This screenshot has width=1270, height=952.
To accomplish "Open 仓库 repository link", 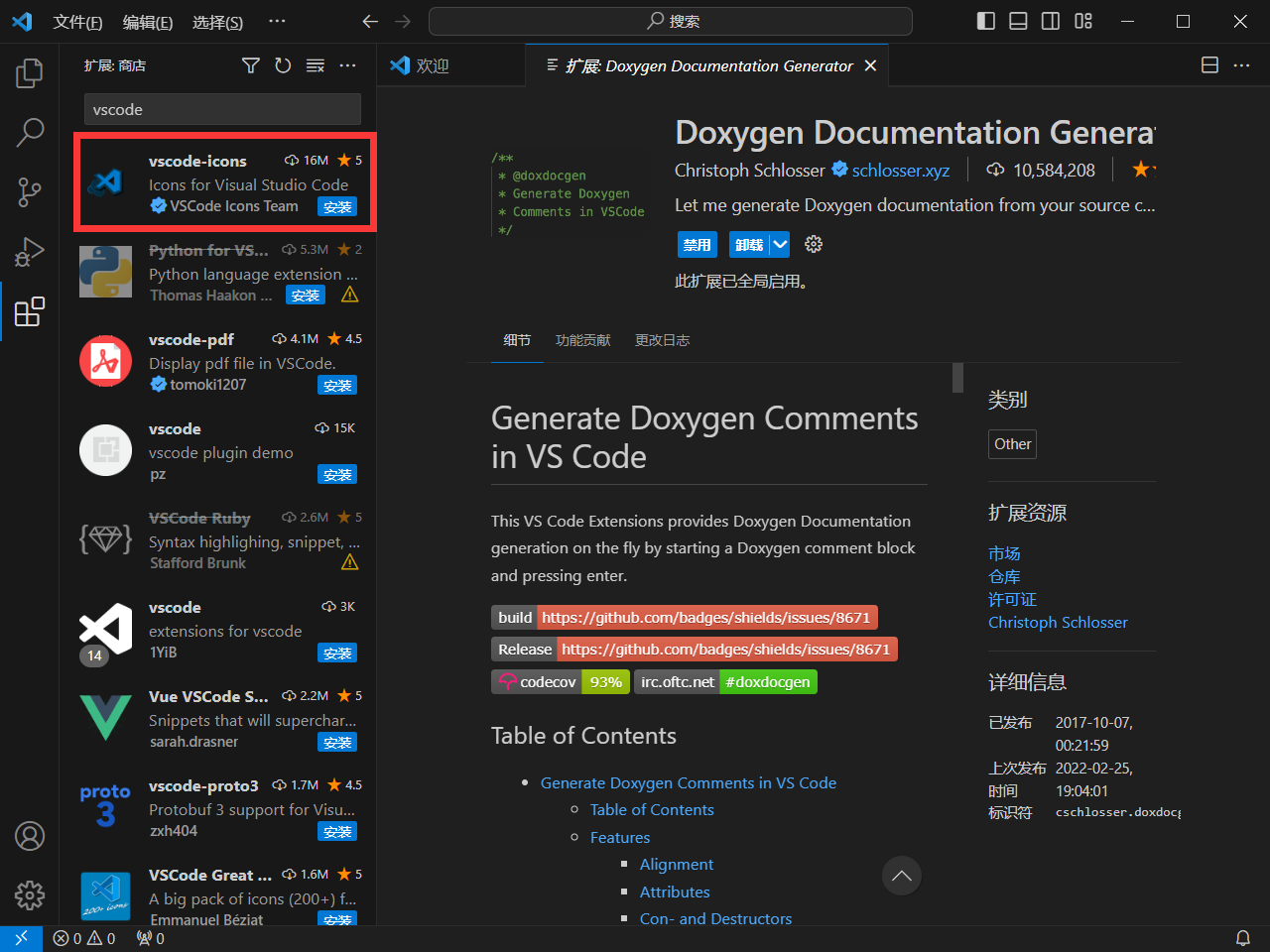I will coord(1004,576).
